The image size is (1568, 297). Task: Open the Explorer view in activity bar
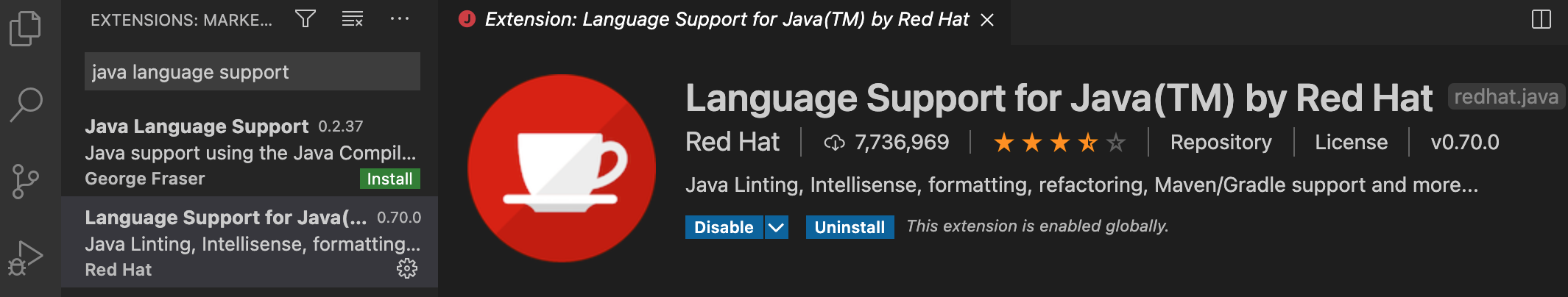coord(26,29)
